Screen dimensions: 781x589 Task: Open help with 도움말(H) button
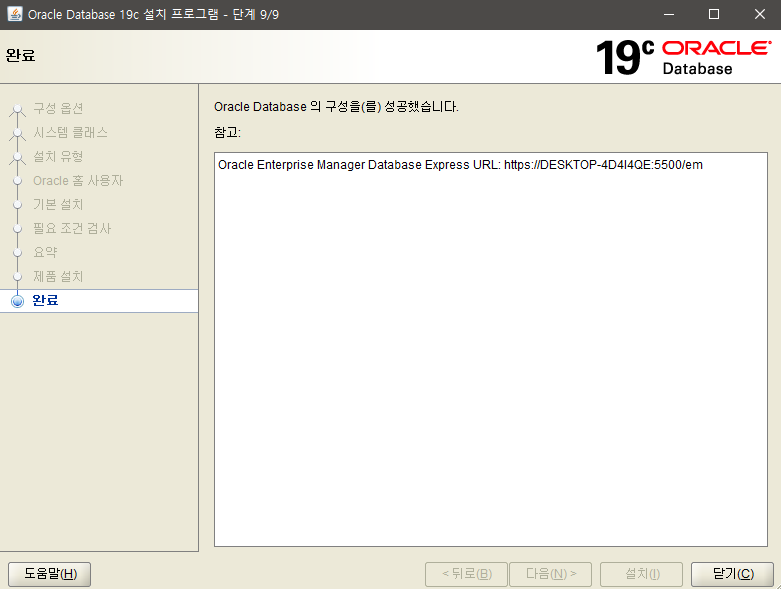coord(50,574)
